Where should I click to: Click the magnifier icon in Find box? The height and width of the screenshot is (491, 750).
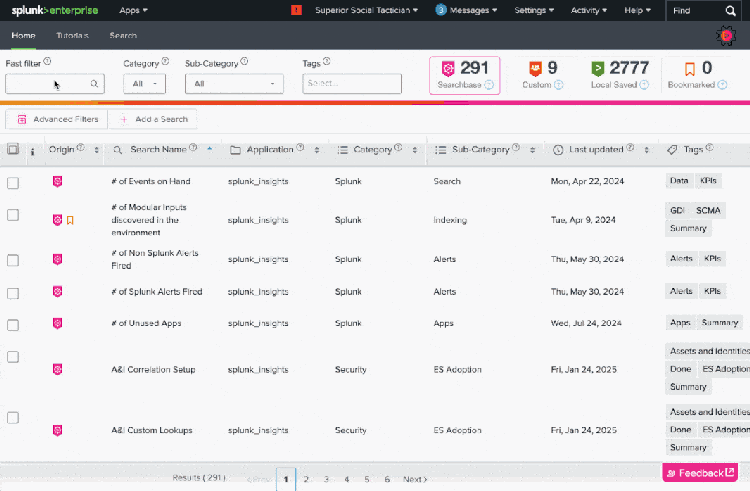coord(730,10)
